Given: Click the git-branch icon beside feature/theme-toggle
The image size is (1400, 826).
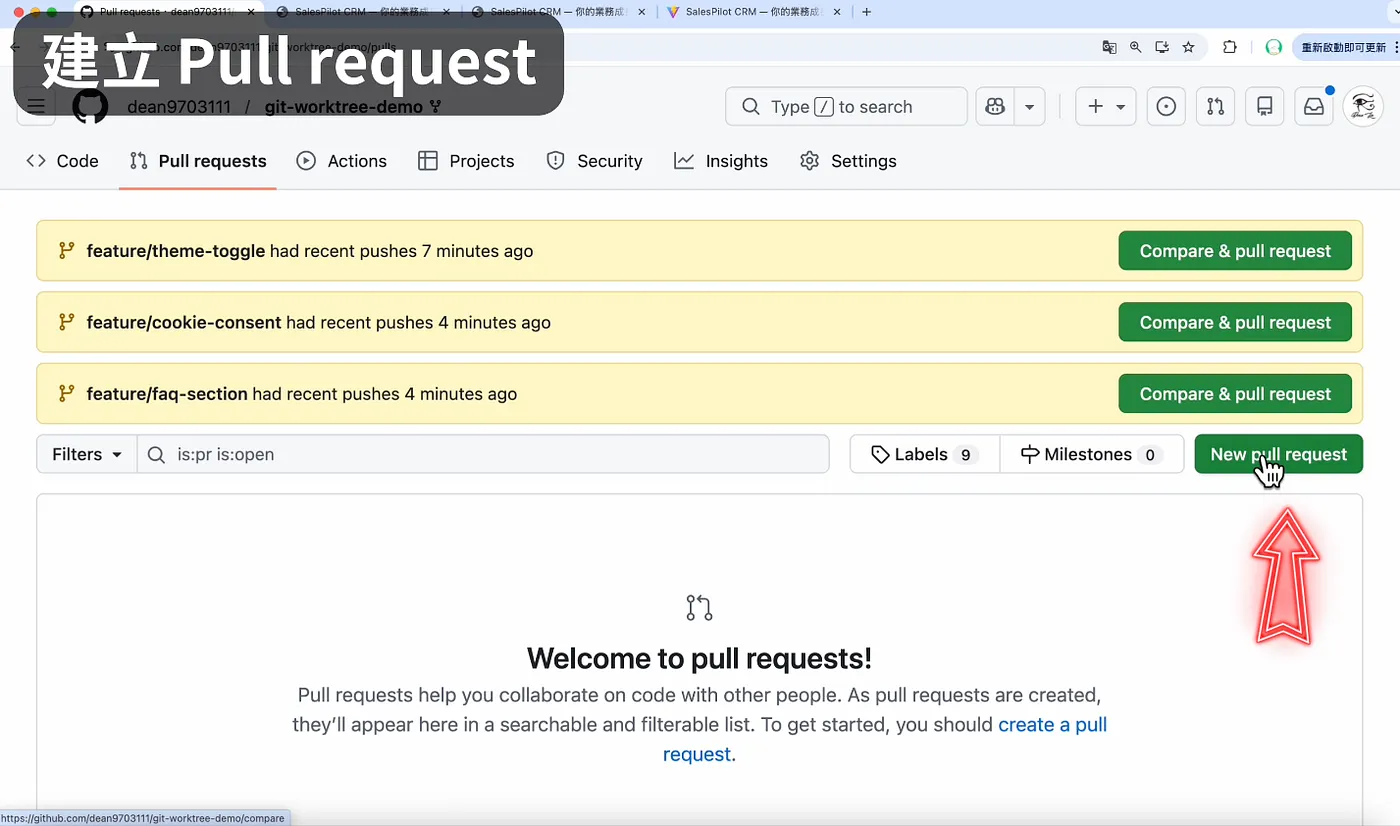Looking at the screenshot, I should pyautogui.click(x=66, y=251).
